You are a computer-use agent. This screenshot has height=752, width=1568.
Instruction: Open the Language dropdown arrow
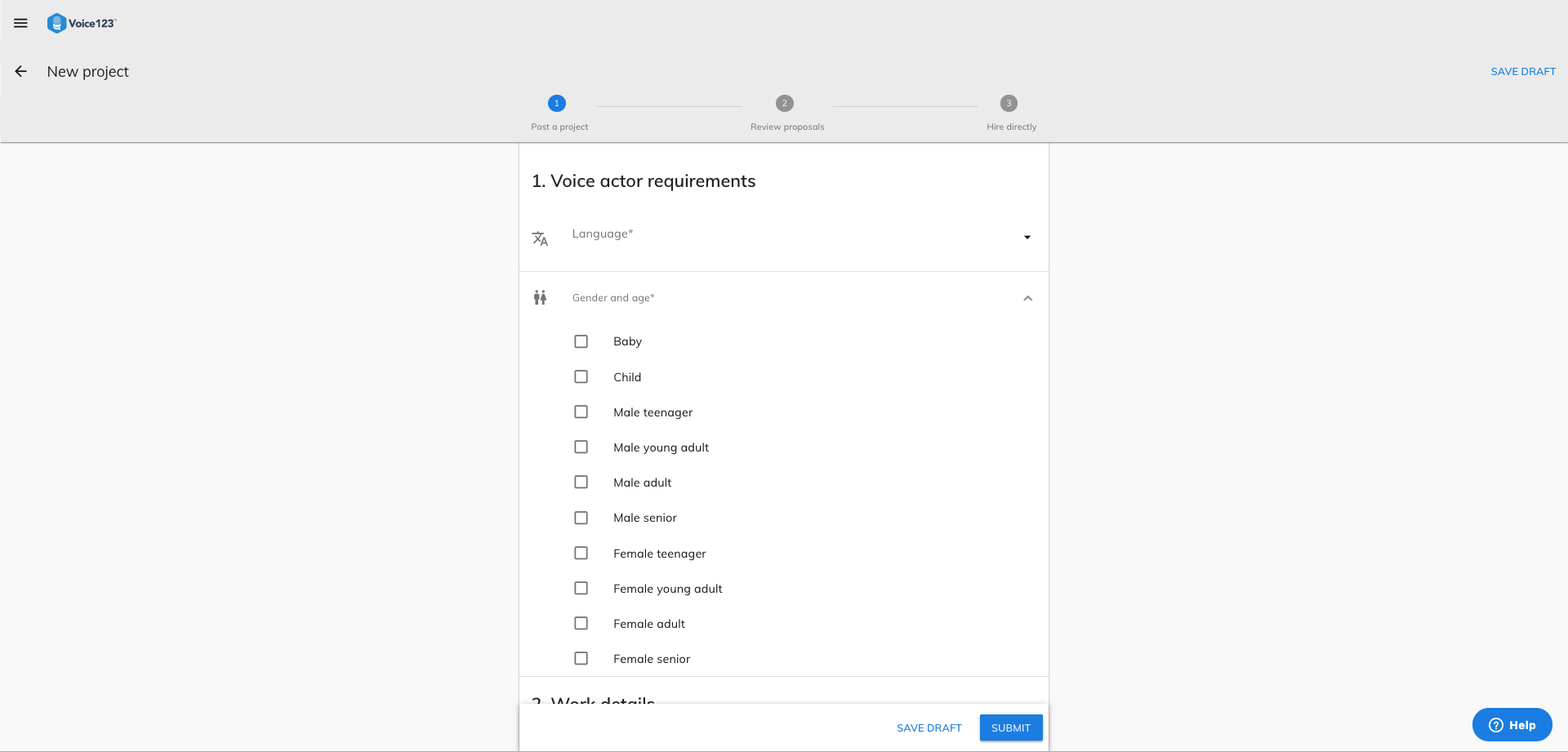pos(1027,238)
